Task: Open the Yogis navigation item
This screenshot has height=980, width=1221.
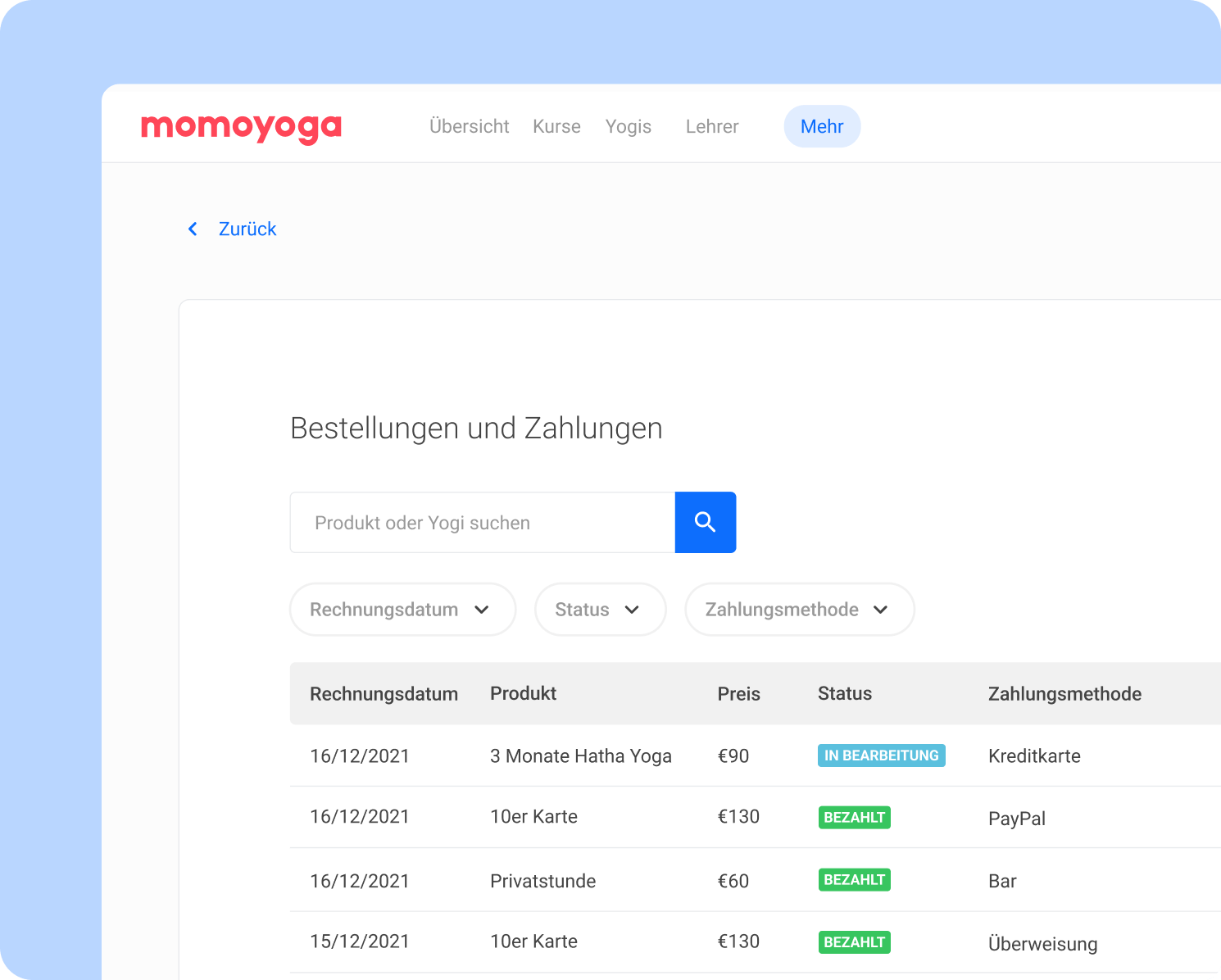Action: point(628,127)
